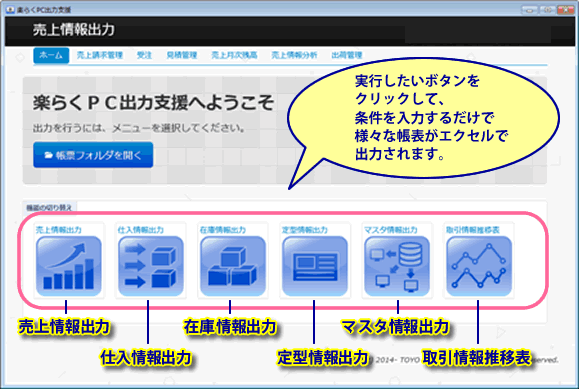The height and width of the screenshot is (389, 579).
Task: Switch to the 売上情報分析 tab
Action: click(x=294, y=55)
